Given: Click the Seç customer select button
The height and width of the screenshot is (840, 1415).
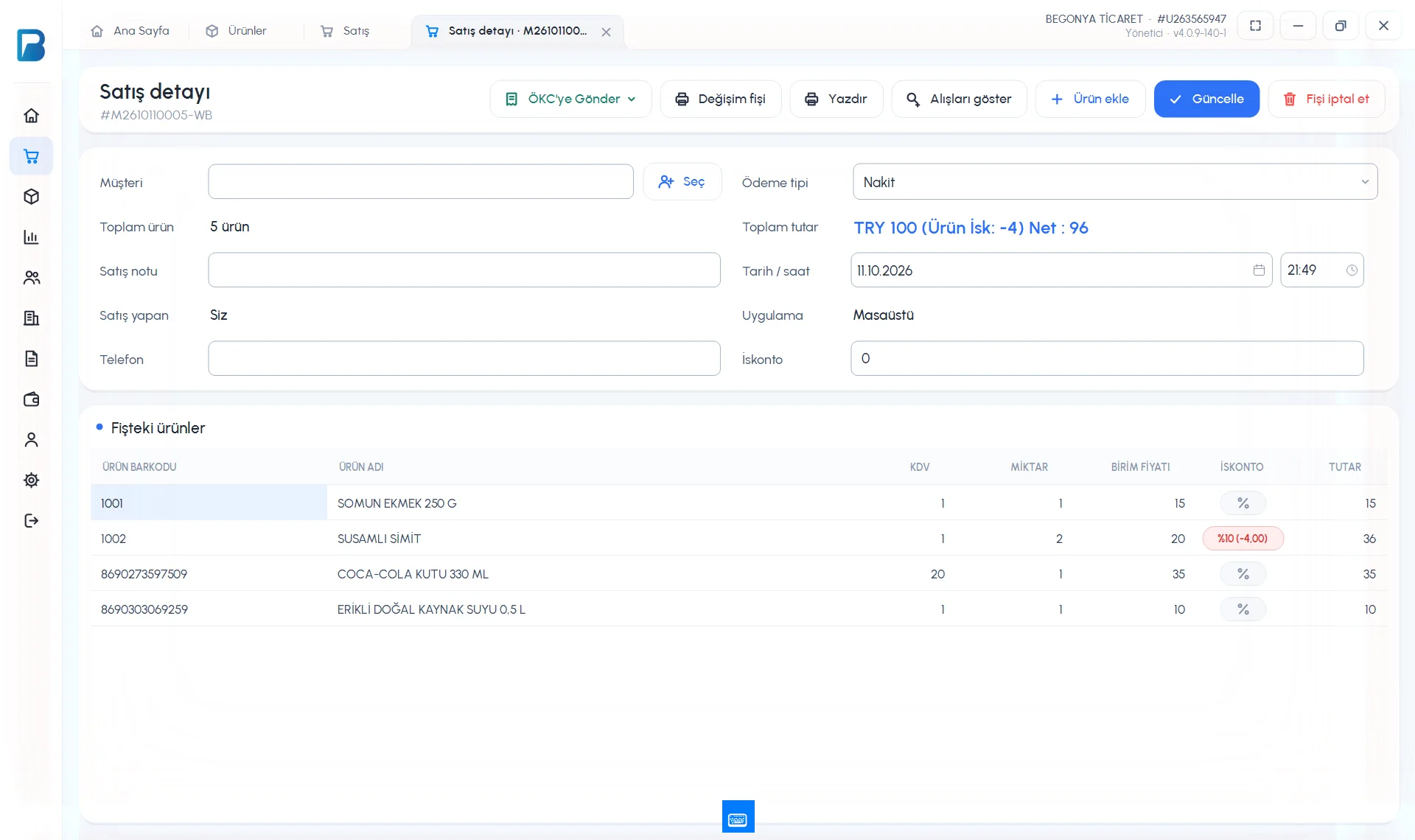Looking at the screenshot, I should [x=682, y=181].
